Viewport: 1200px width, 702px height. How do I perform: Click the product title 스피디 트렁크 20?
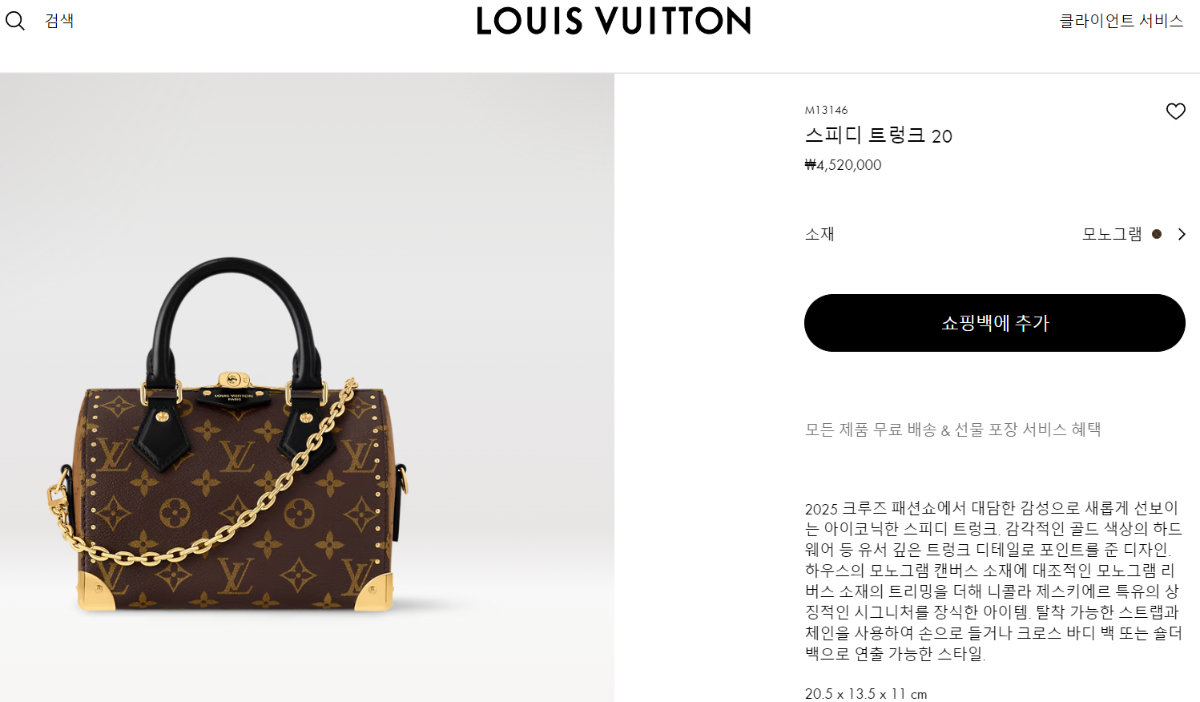(x=879, y=136)
